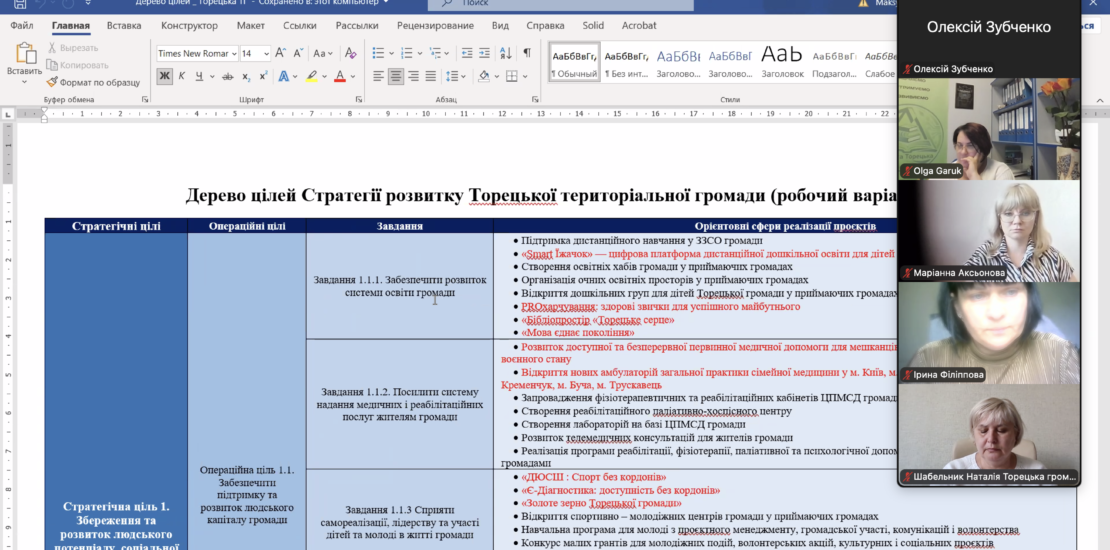This screenshot has width=1110, height=550.
Task: Click Формат по образцу format painter
Action: pos(93,82)
